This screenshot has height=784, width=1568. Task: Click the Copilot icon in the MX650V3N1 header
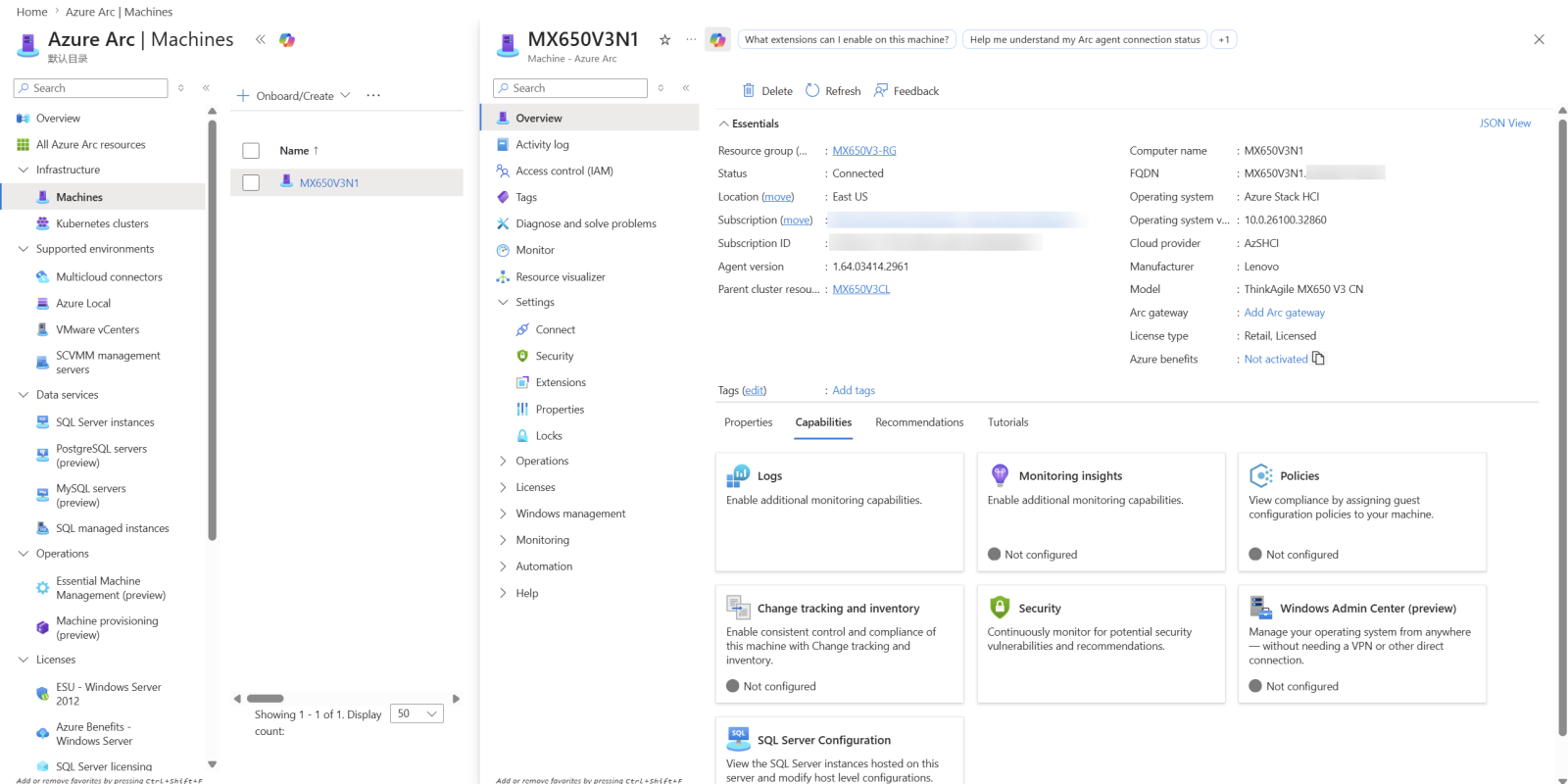718,39
